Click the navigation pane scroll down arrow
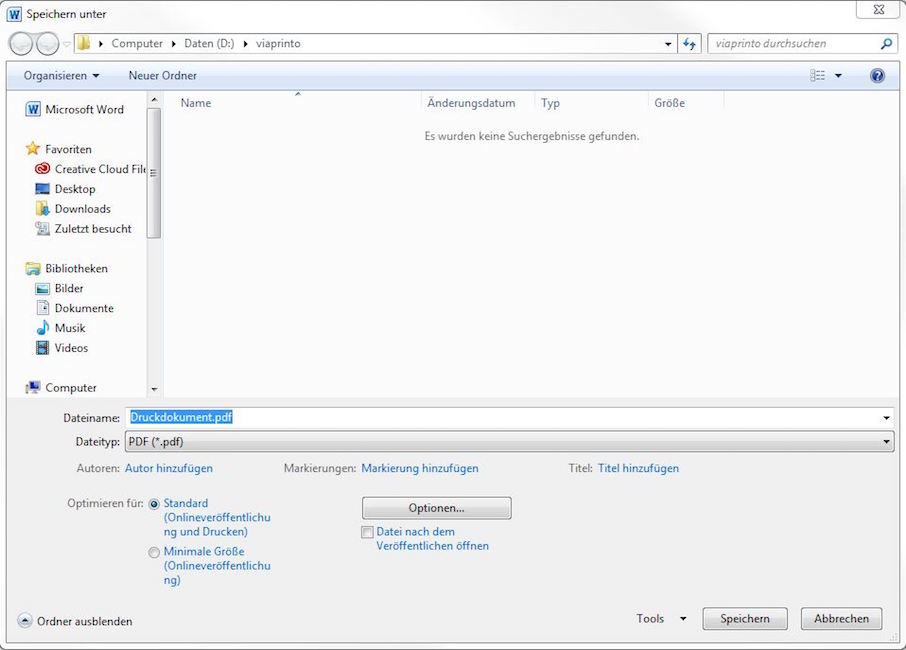Image resolution: width=906 pixels, height=650 pixels. pos(154,389)
